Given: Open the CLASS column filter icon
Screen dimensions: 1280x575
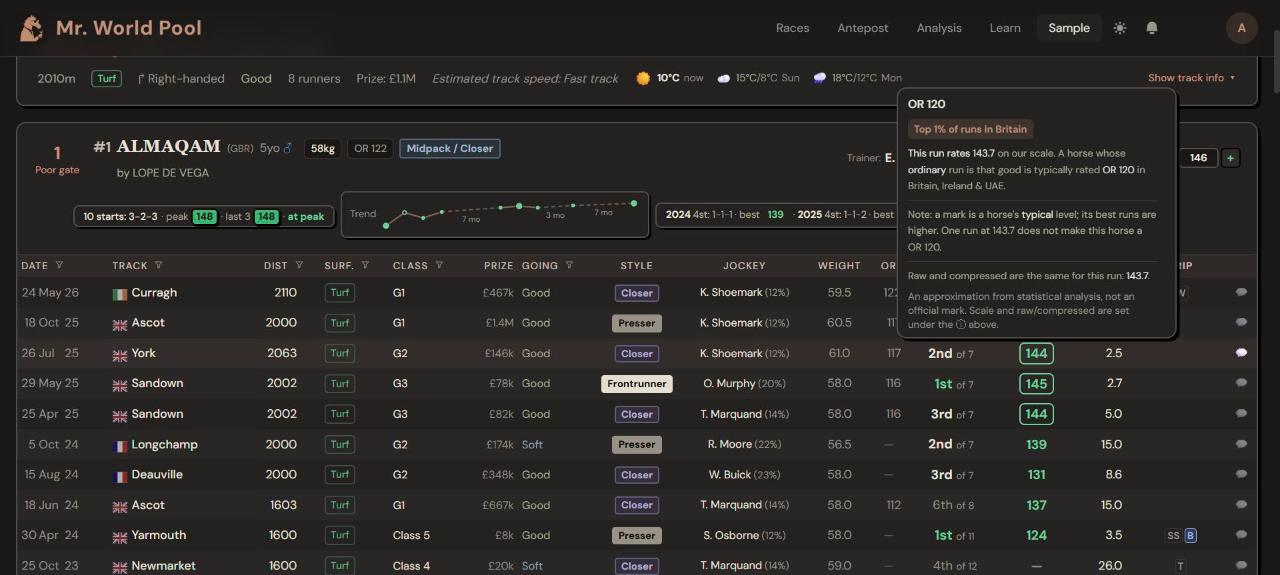Looking at the screenshot, I should pos(439,266).
